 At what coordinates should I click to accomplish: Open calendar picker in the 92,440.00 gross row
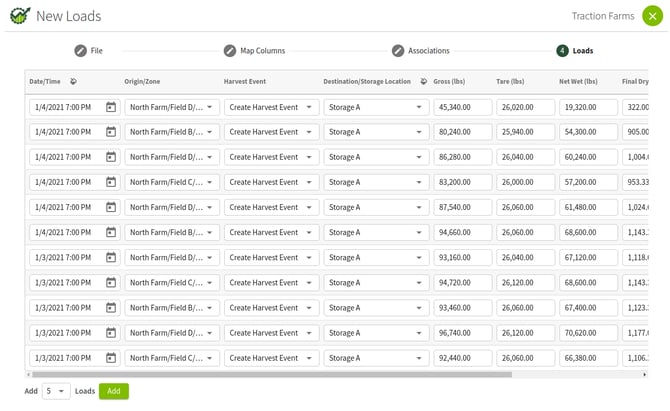pyautogui.click(x=110, y=358)
